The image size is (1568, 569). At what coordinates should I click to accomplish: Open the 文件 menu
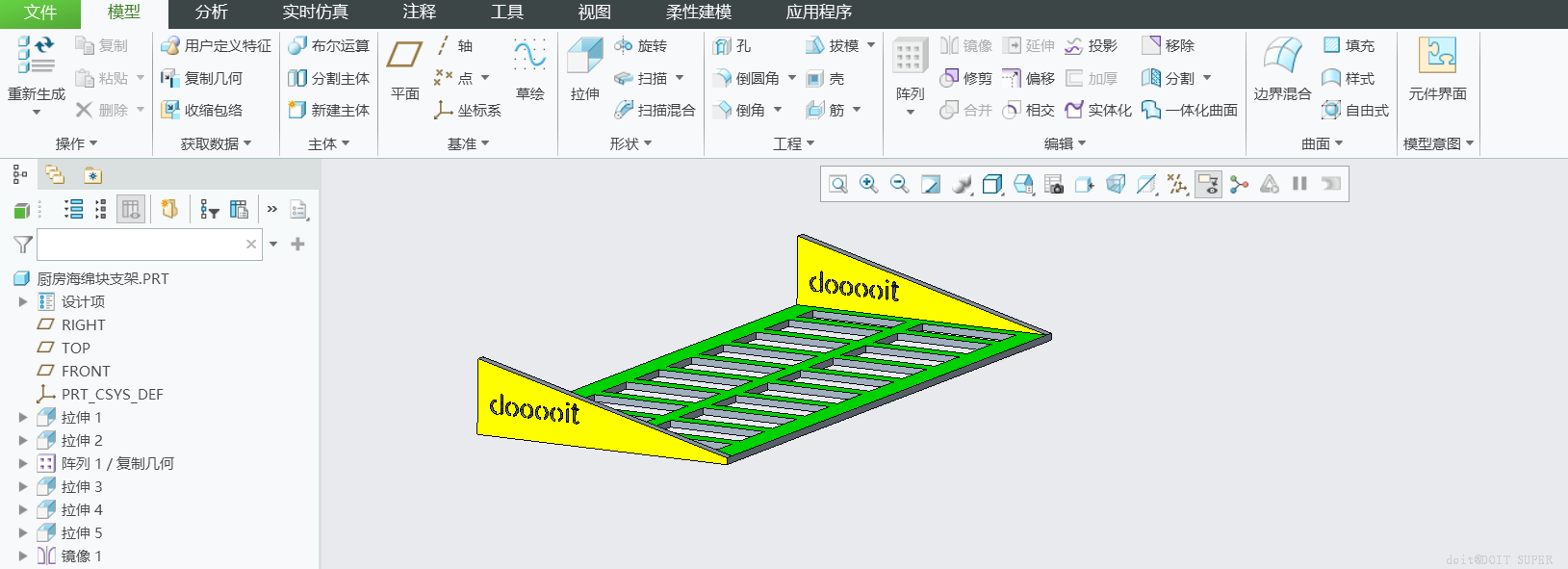click(40, 13)
